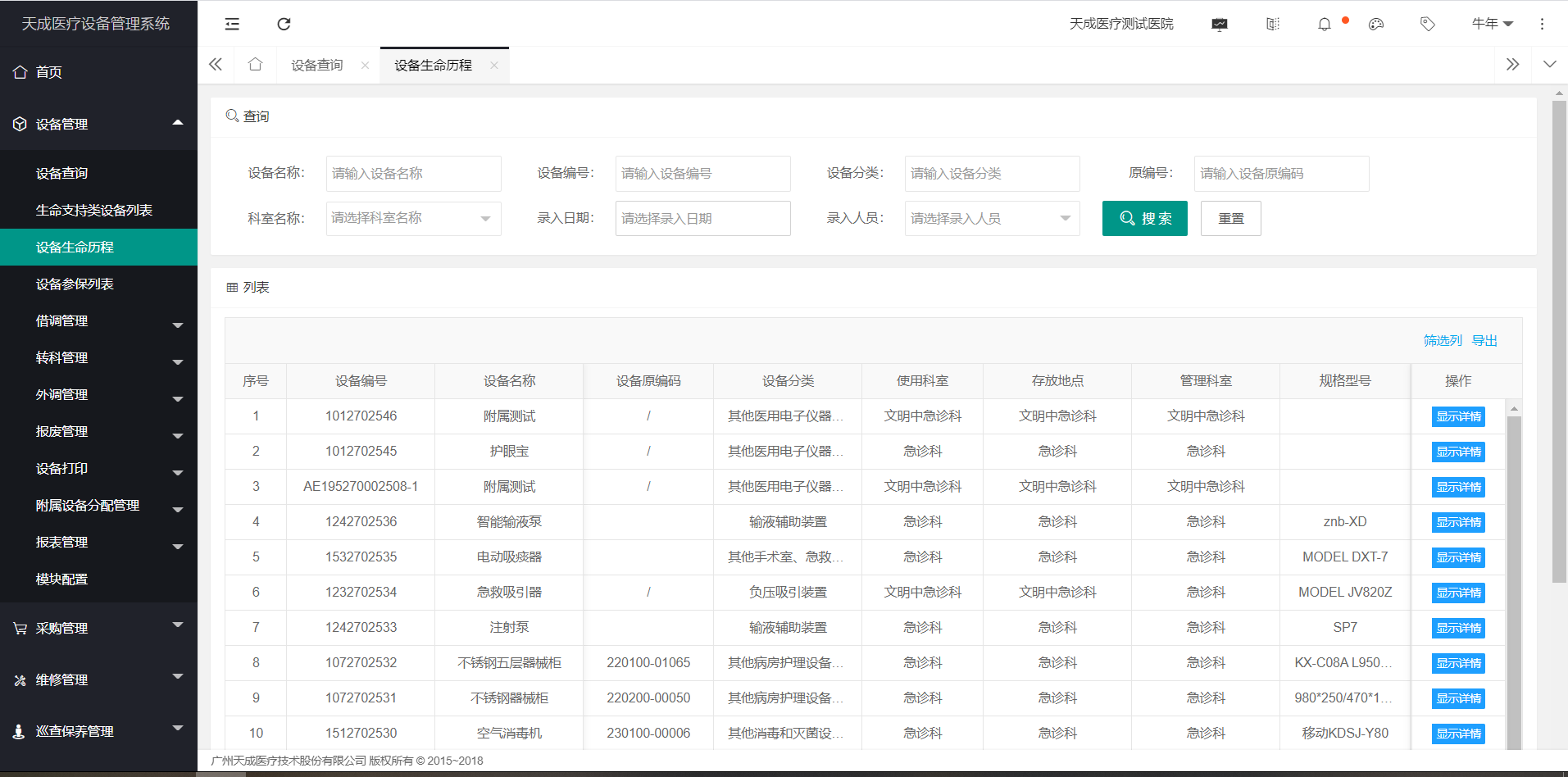Expand 设备打印 submenu
Screen dimensions: 1568x777
pos(98,468)
